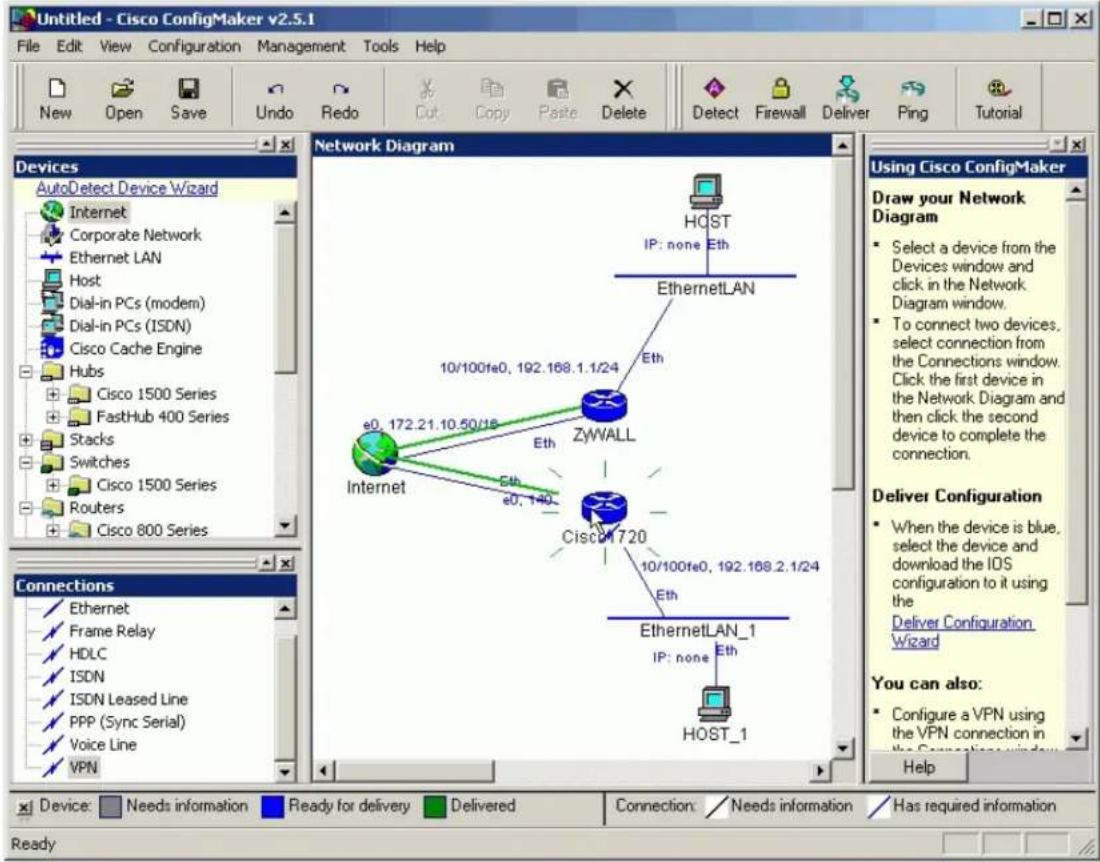
Task: Click the Help button in side panel
Action: [x=918, y=767]
